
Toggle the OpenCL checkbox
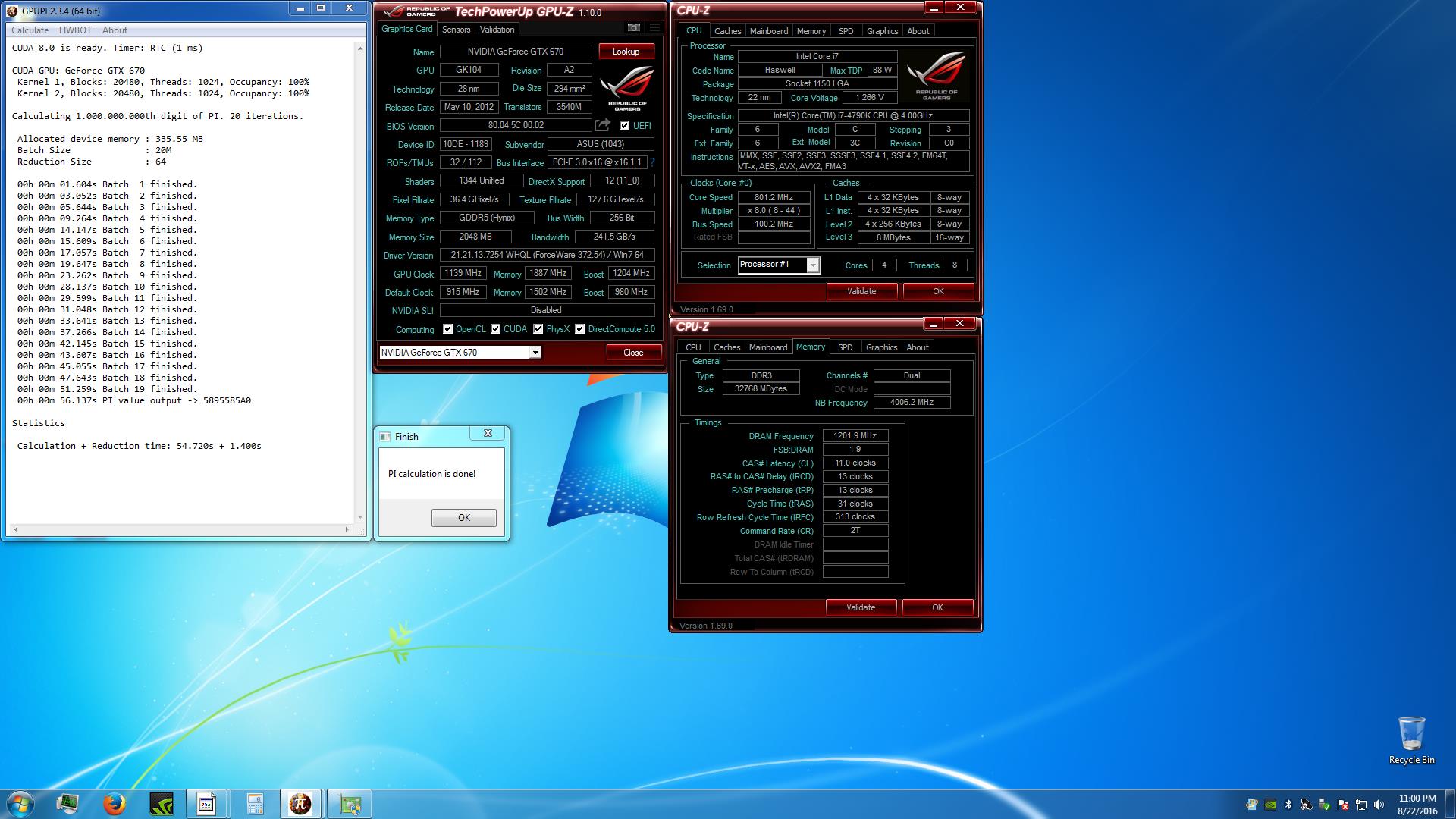click(x=447, y=329)
